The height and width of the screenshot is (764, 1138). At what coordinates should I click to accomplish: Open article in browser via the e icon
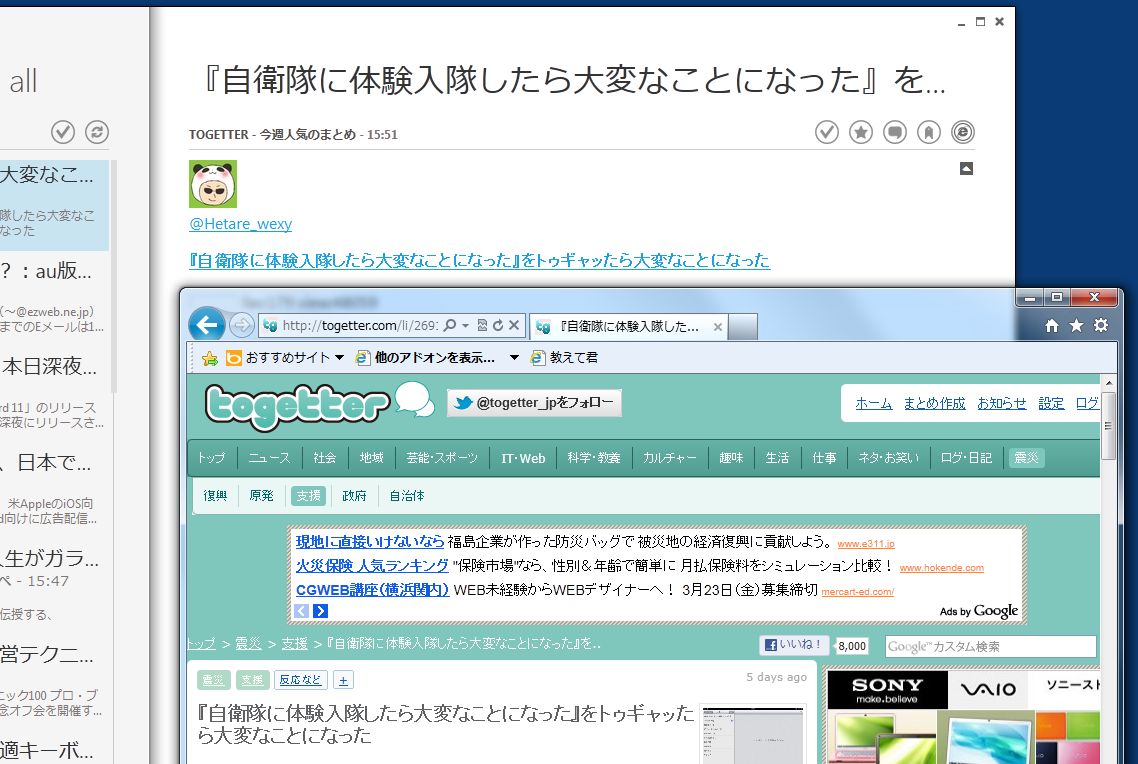tap(963, 132)
